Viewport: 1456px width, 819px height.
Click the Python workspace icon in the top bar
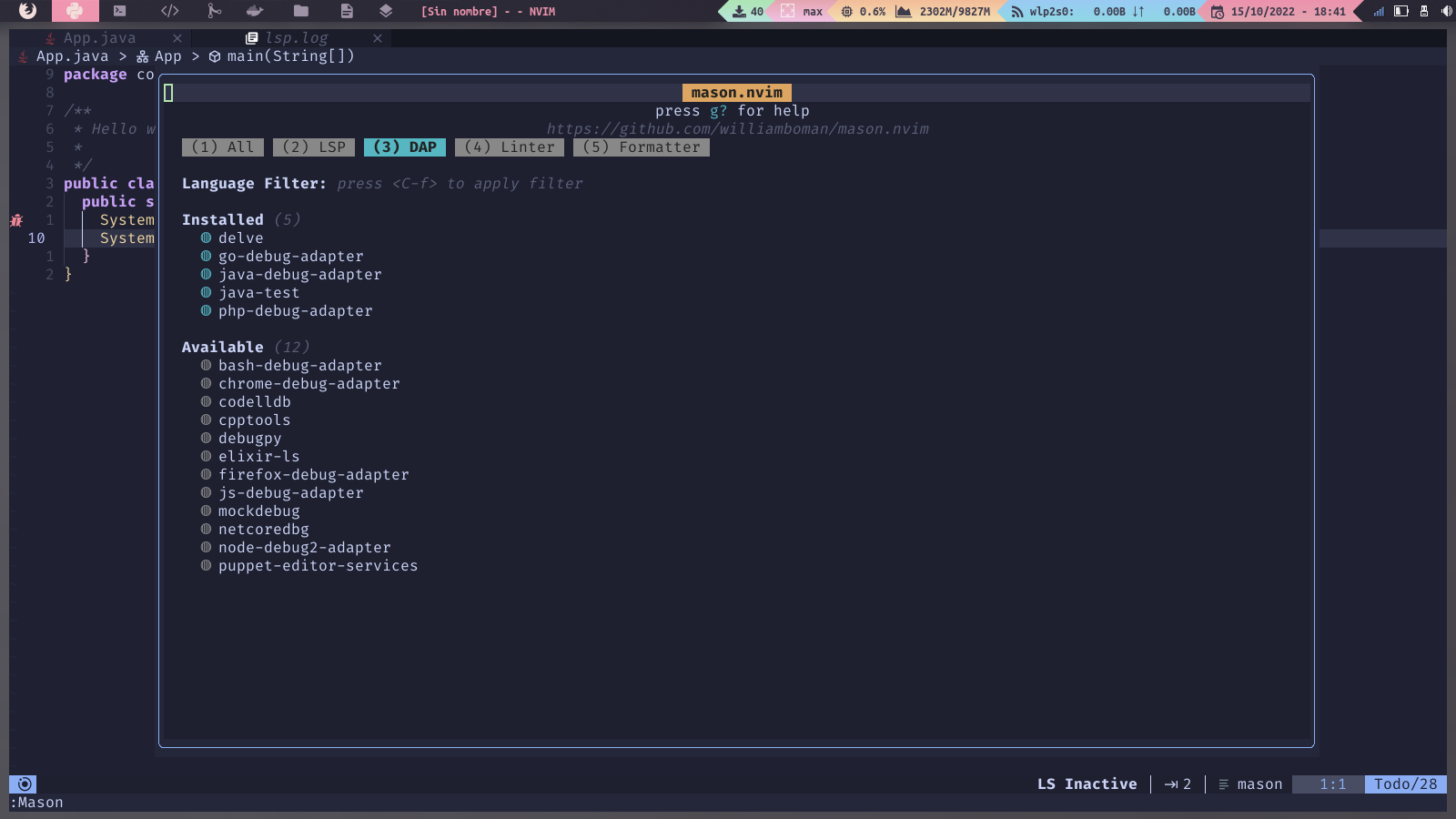point(76,11)
